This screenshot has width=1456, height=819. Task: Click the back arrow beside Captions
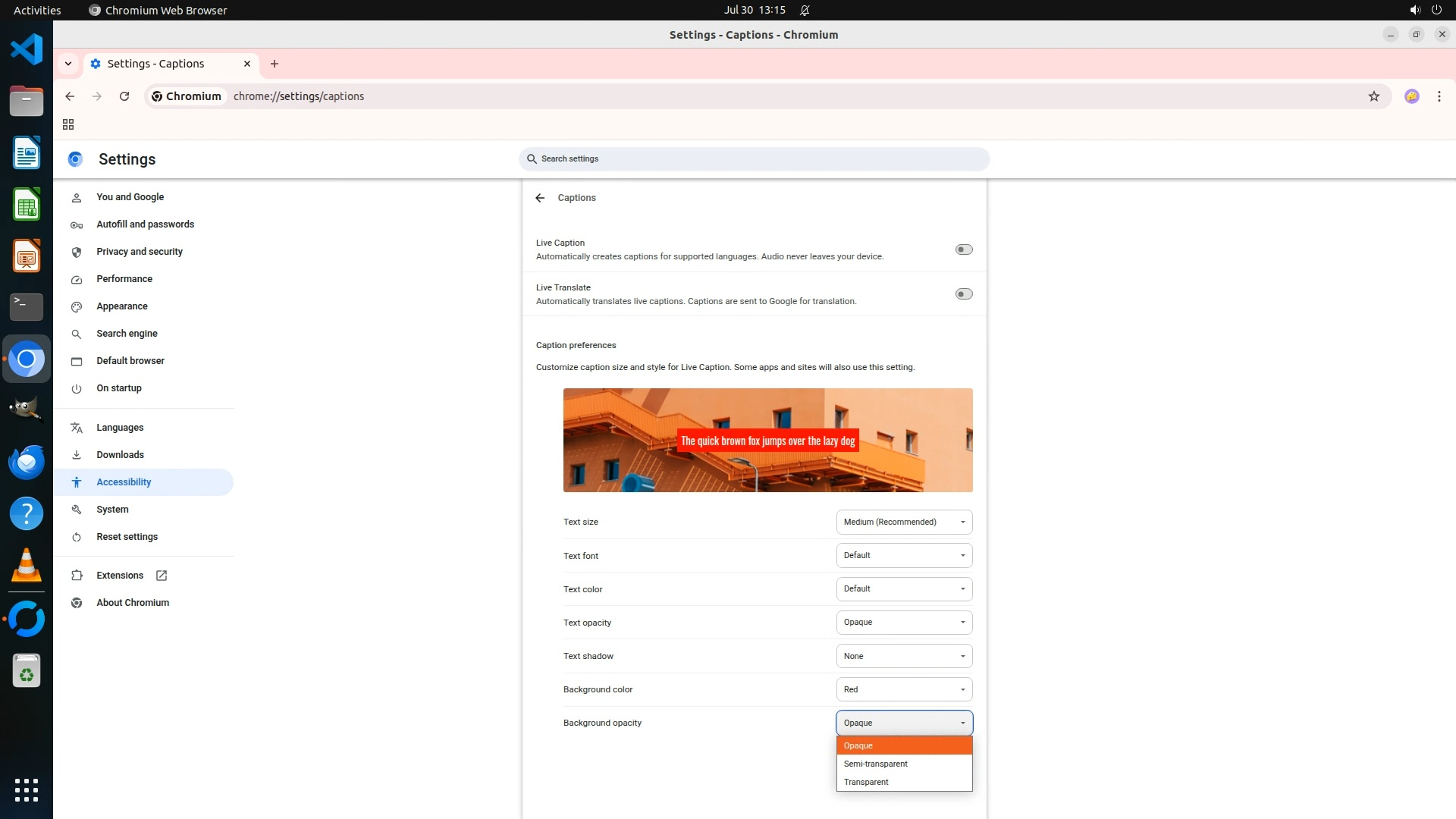(540, 198)
